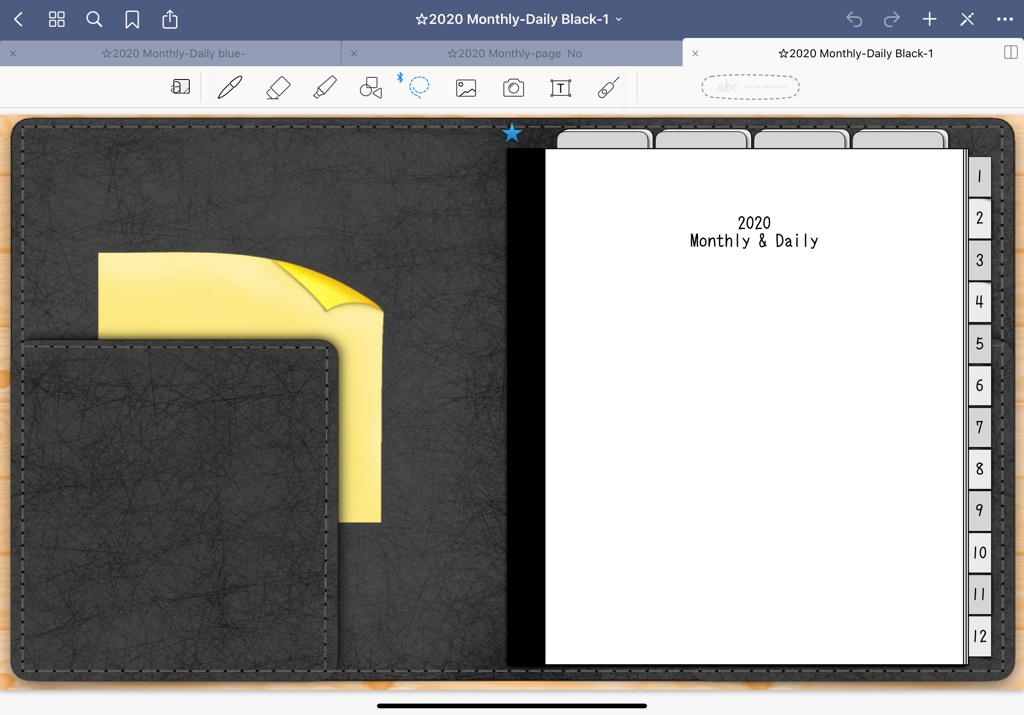Redo the last action

(891, 20)
